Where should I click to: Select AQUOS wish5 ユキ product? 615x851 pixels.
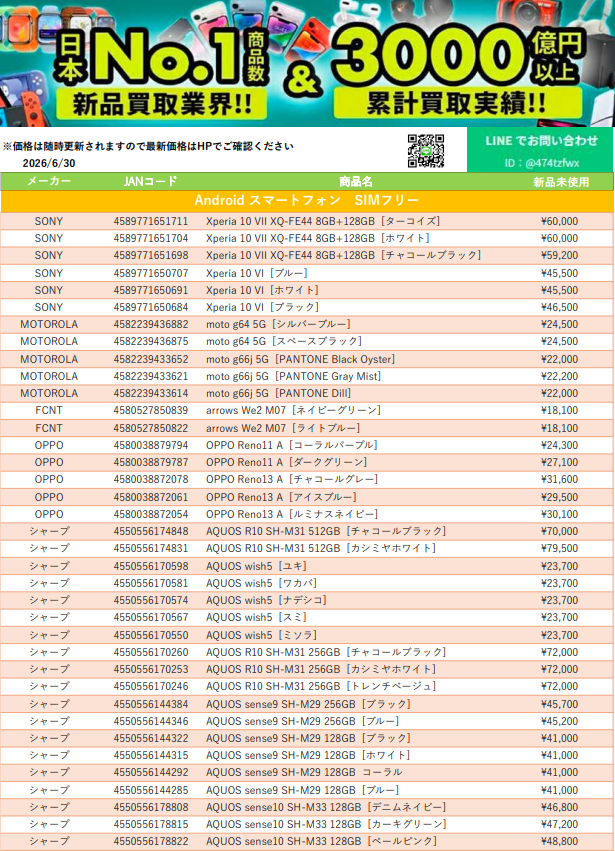tap(257, 566)
